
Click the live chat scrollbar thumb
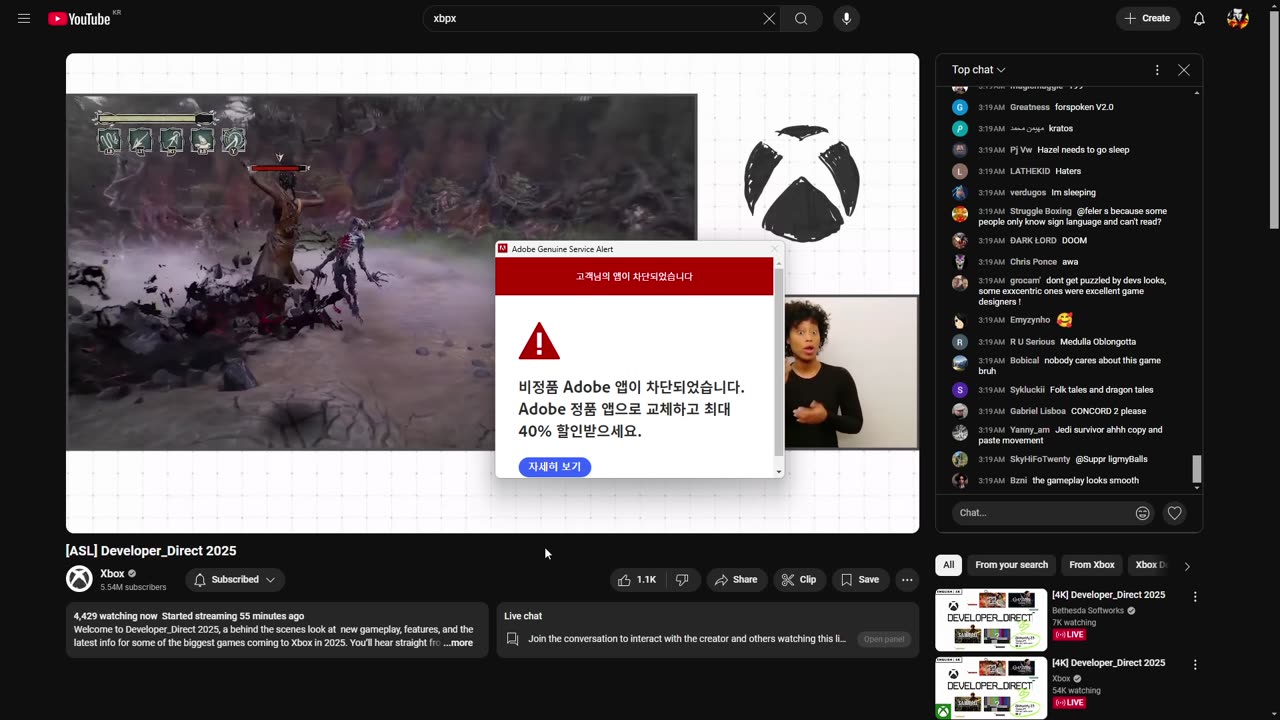(1197, 468)
